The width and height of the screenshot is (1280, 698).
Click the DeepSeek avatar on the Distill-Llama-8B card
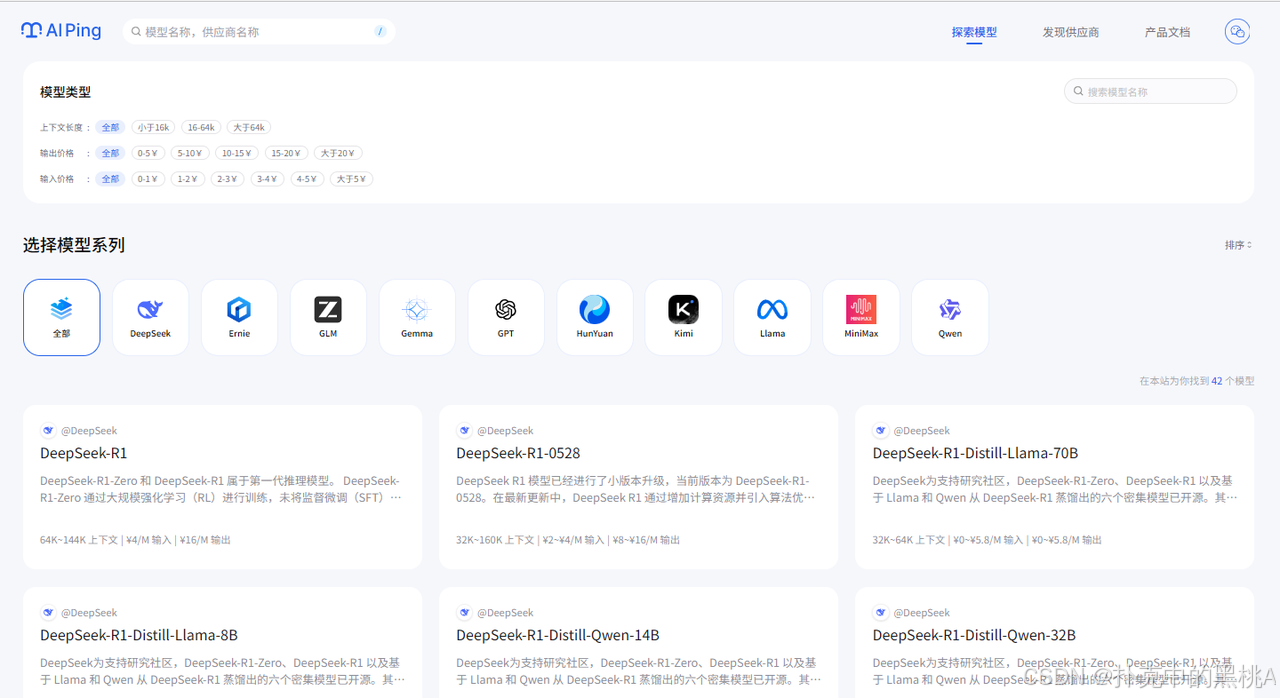[48, 613]
